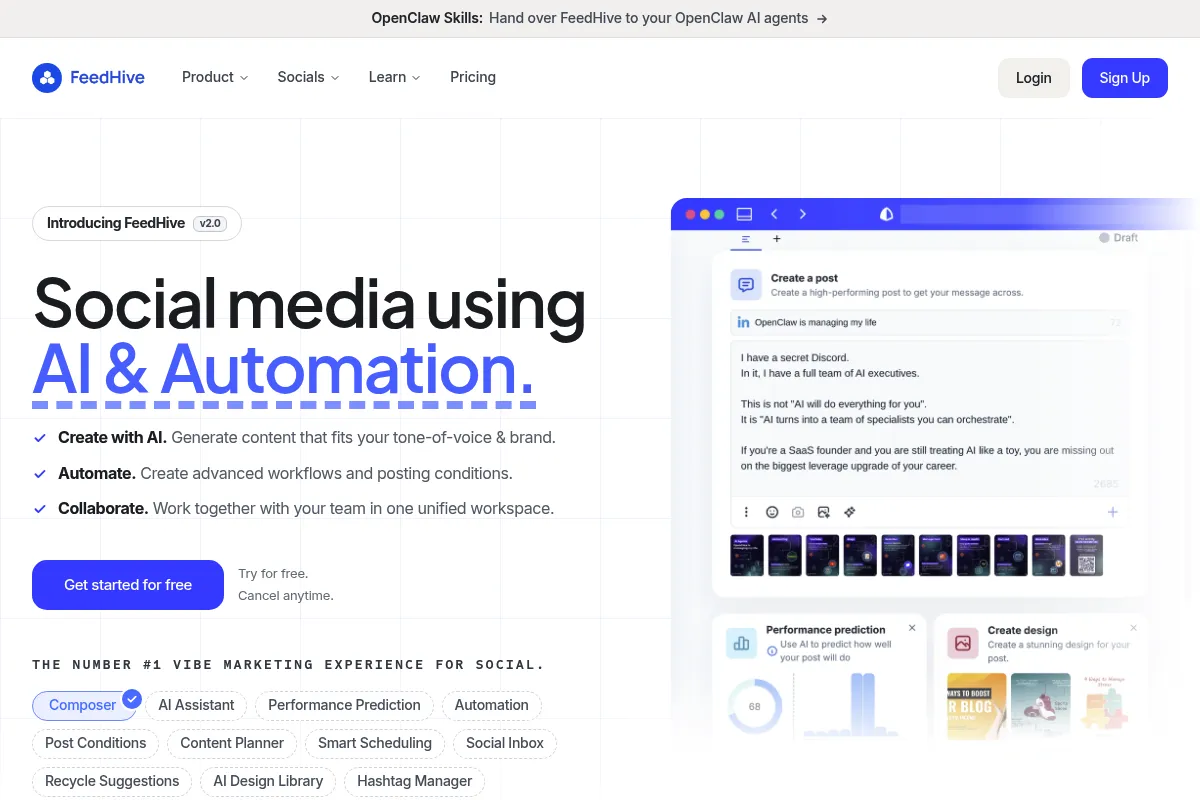This screenshot has width=1200, height=800.
Task: Open the OpenClaw Skills banner link
Action: coord(599,18)
